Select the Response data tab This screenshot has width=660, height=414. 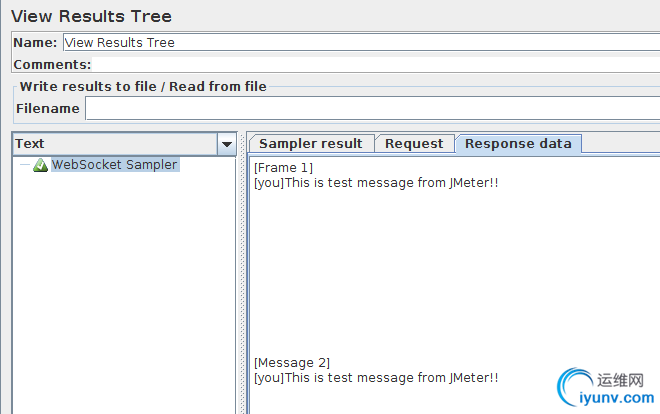click(518, 143)
